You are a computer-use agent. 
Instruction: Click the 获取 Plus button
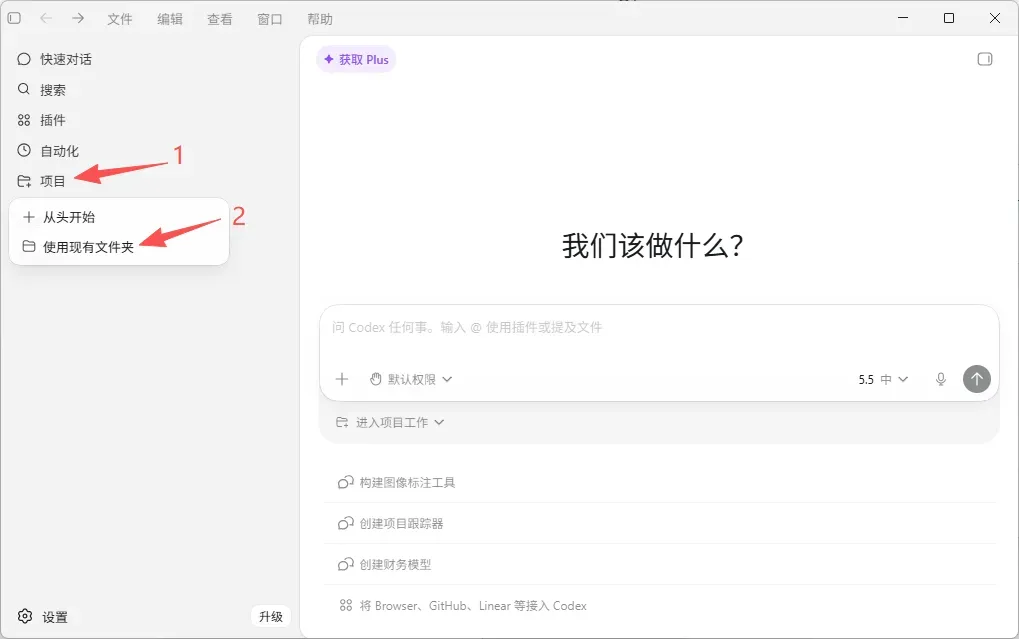(356, 60)
